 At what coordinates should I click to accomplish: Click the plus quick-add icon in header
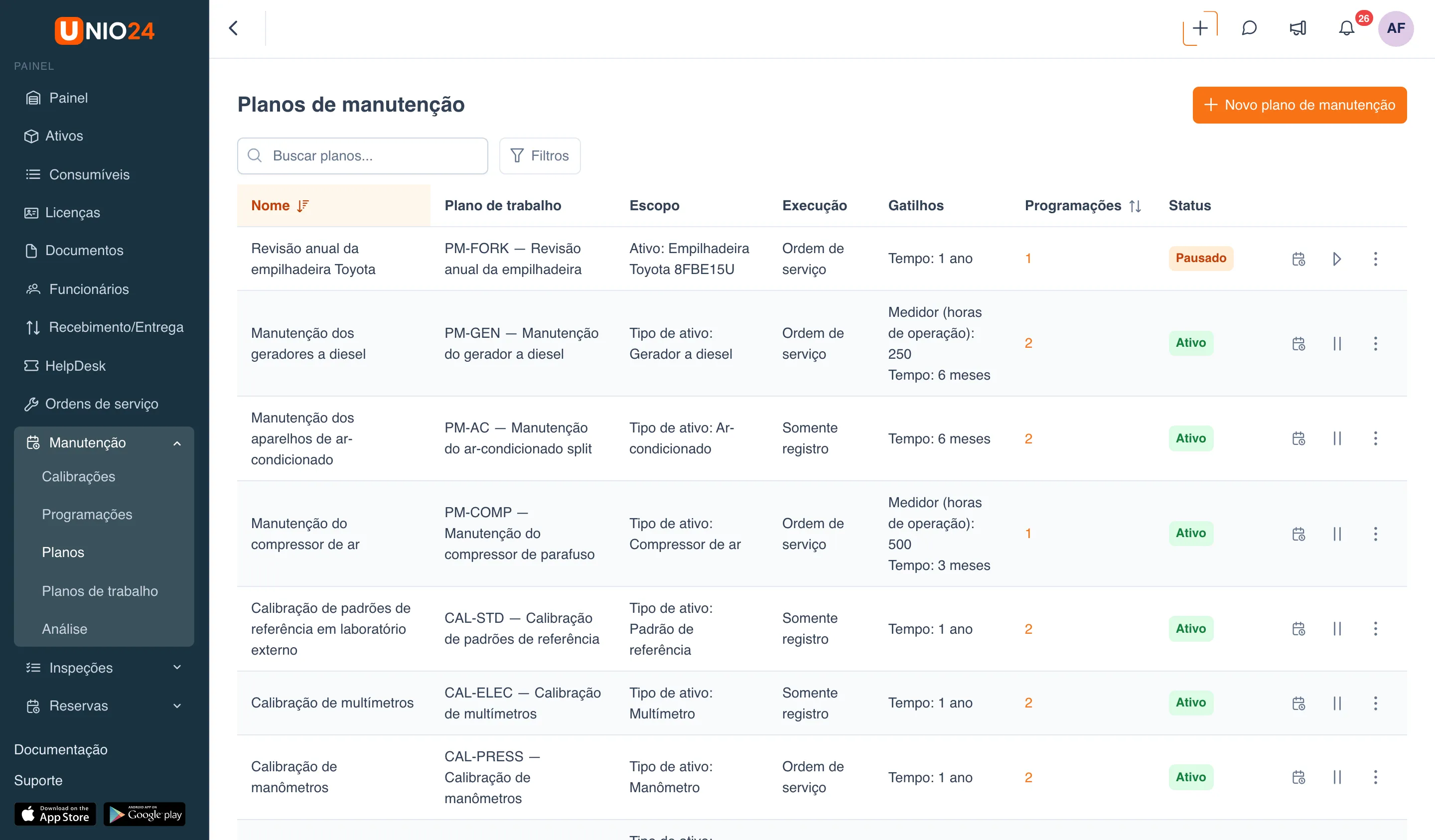click(x=1200, y=28)
